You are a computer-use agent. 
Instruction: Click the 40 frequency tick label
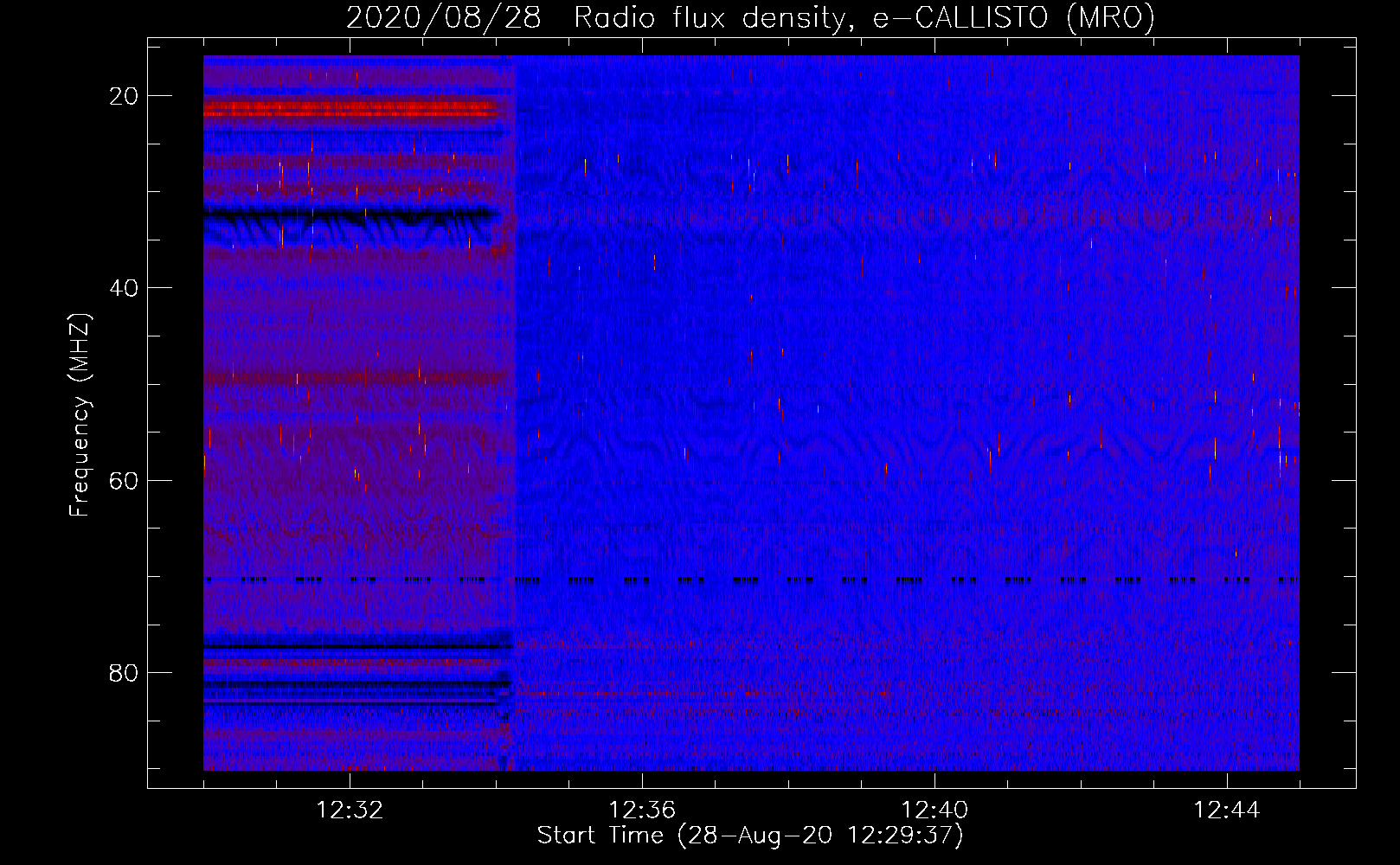point(124,288)
